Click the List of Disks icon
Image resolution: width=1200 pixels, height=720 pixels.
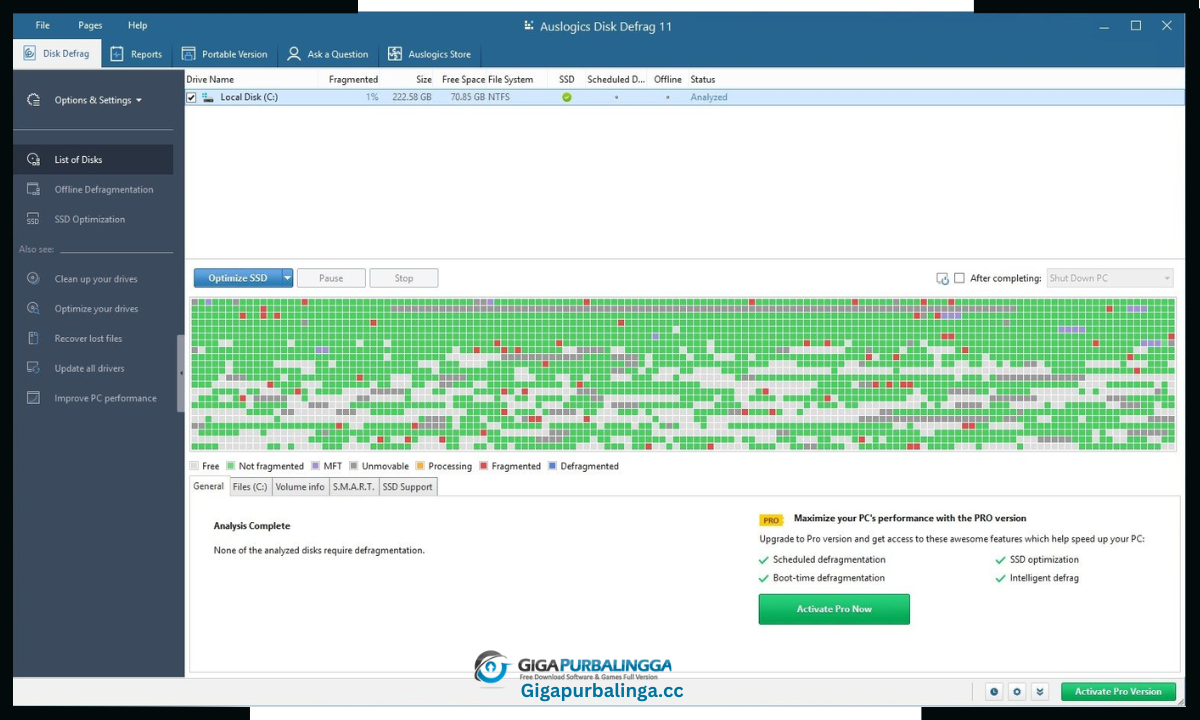click(x=34, y=159)
